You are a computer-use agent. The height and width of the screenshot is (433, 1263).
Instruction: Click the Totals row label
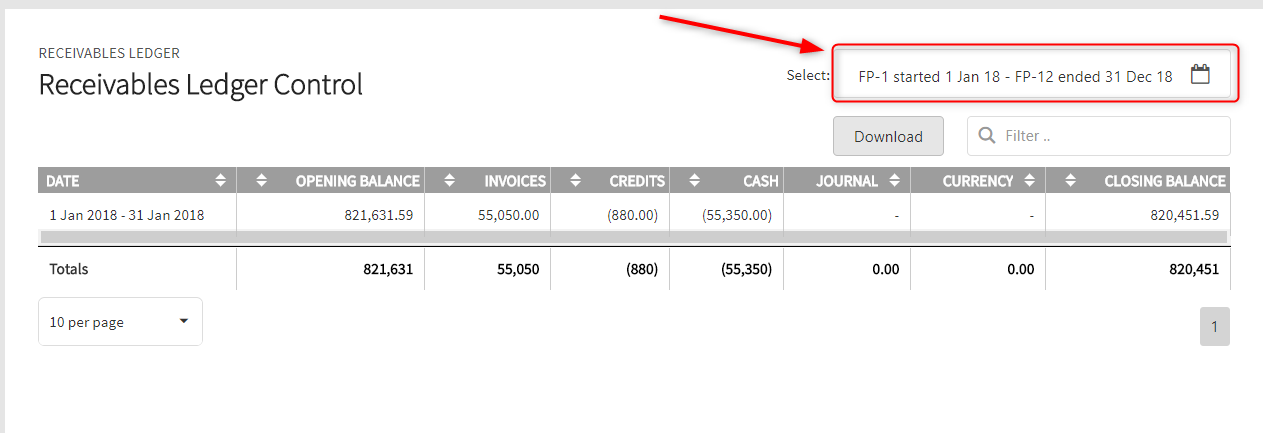69,269
